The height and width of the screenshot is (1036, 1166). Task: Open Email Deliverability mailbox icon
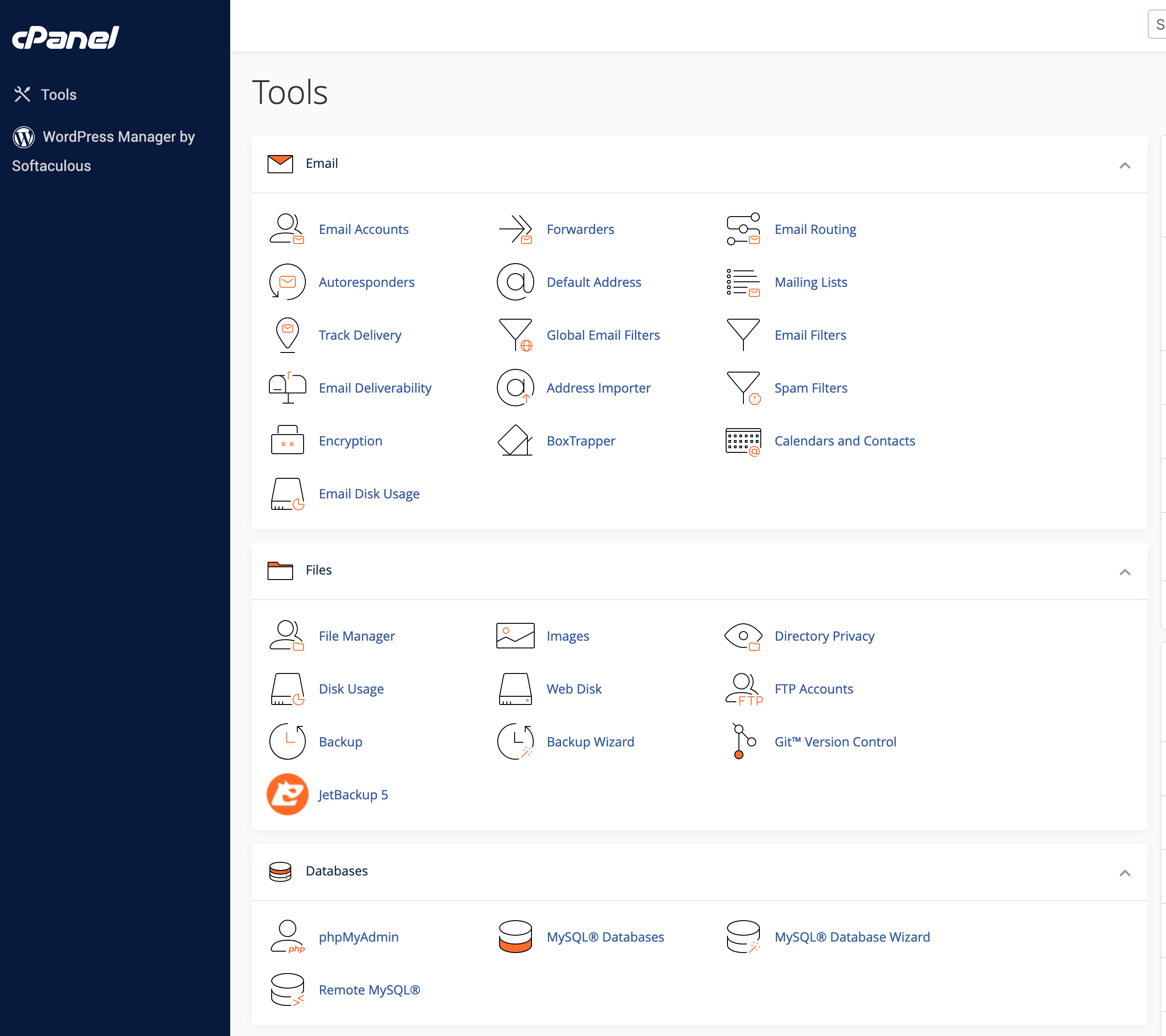(287, 388)
